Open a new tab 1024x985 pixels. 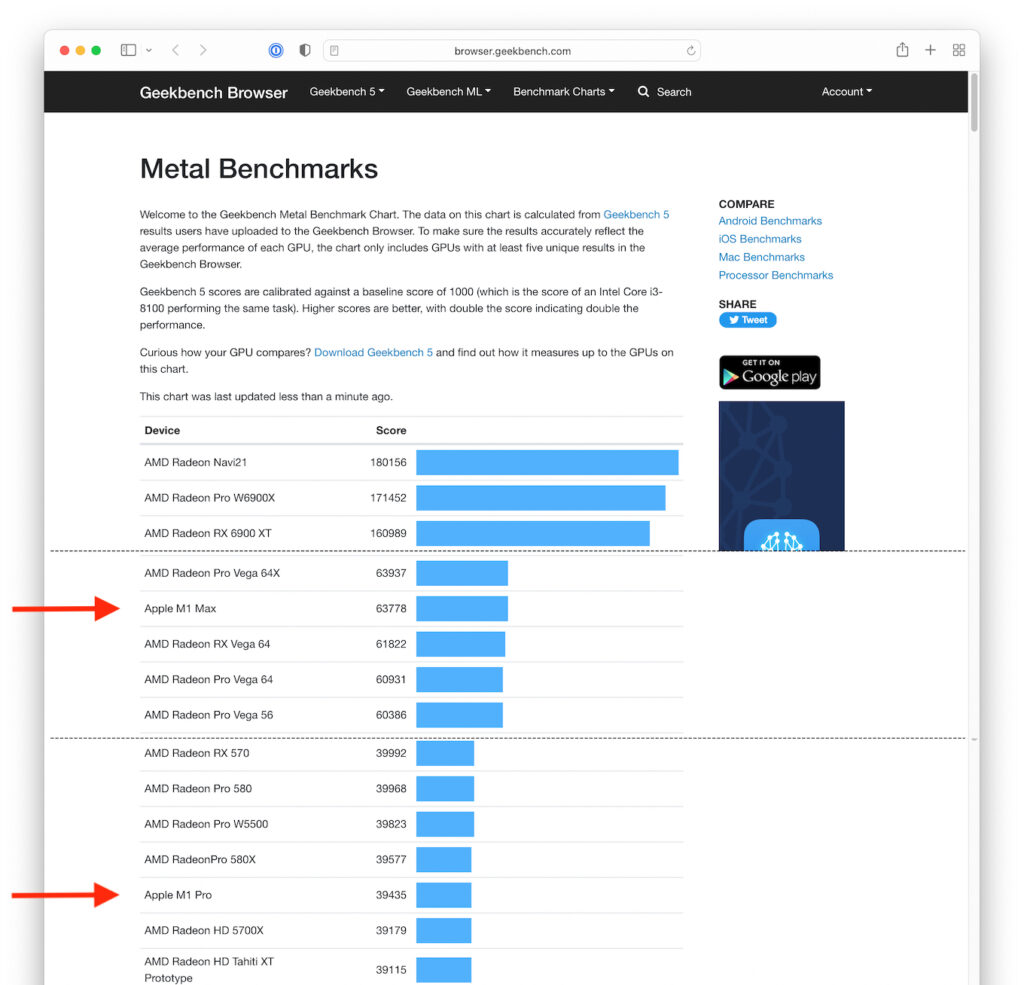pyautogui.click(x=930, y=50)
